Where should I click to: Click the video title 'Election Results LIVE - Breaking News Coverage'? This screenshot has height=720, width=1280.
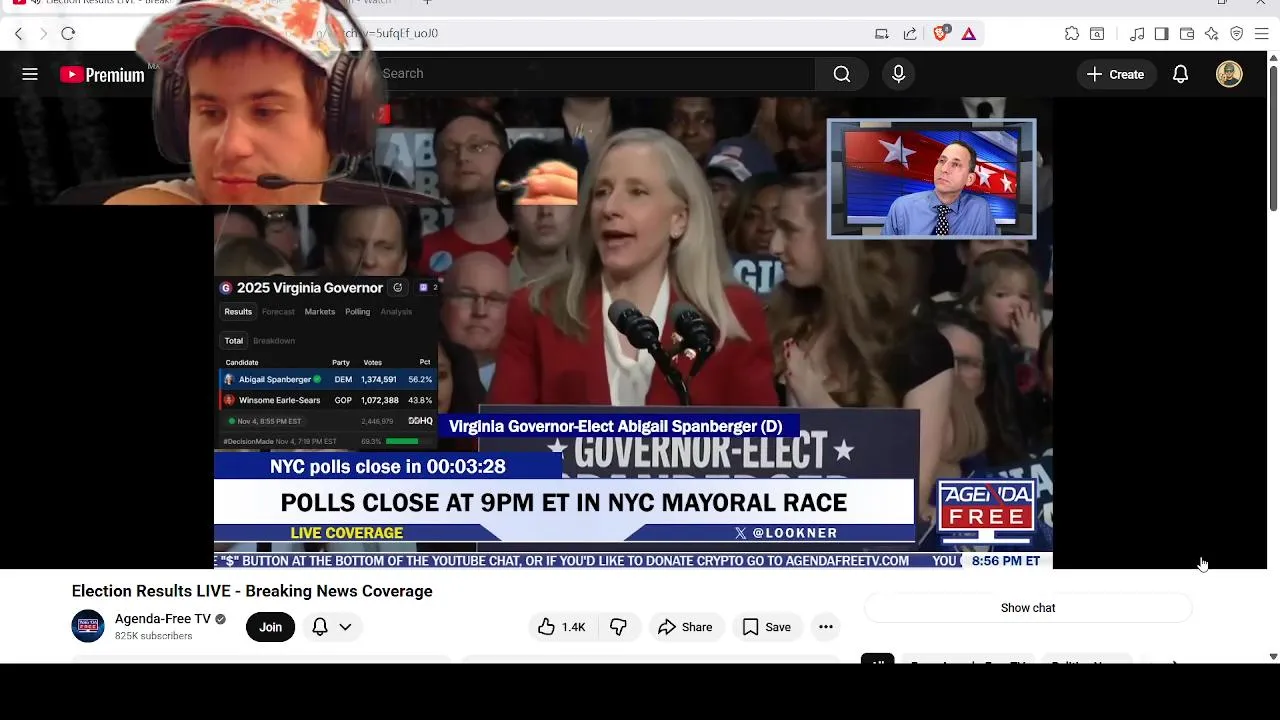(252, 591)
